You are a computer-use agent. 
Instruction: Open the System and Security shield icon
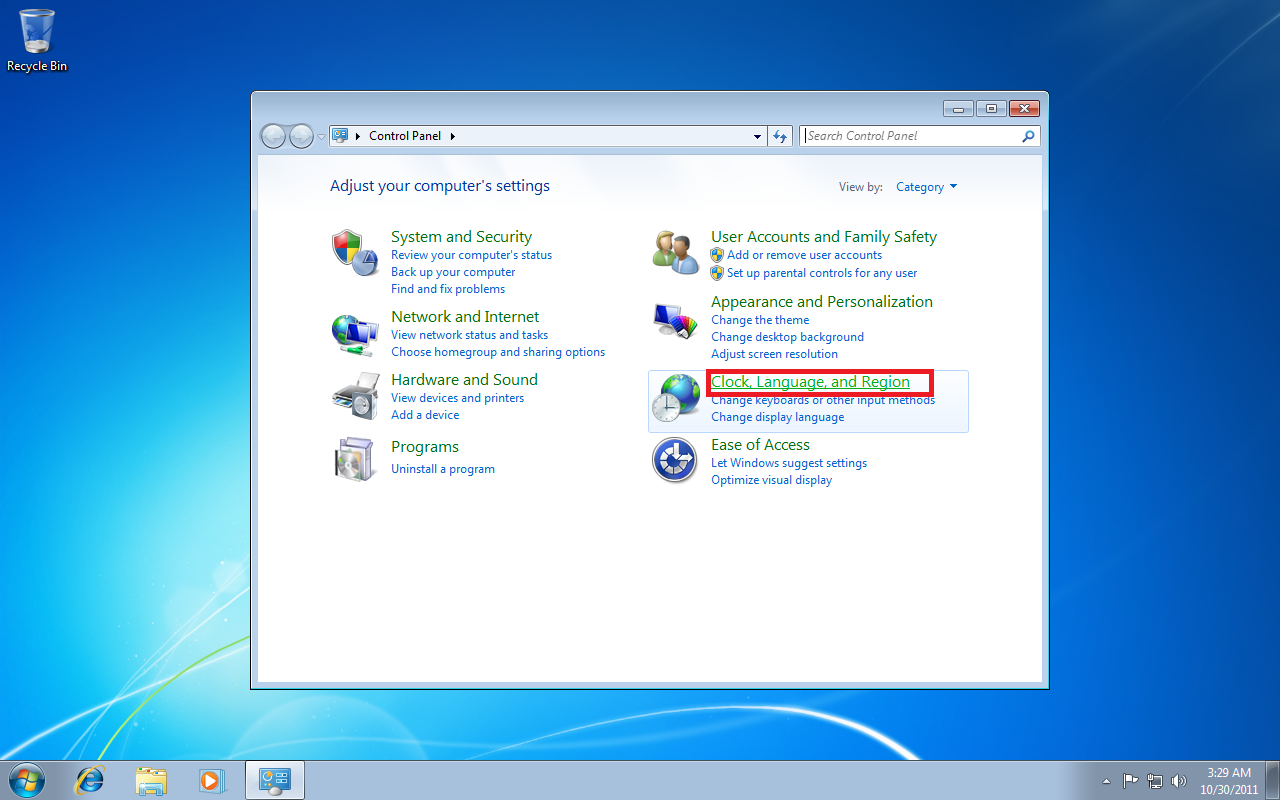tap(355, 253)
